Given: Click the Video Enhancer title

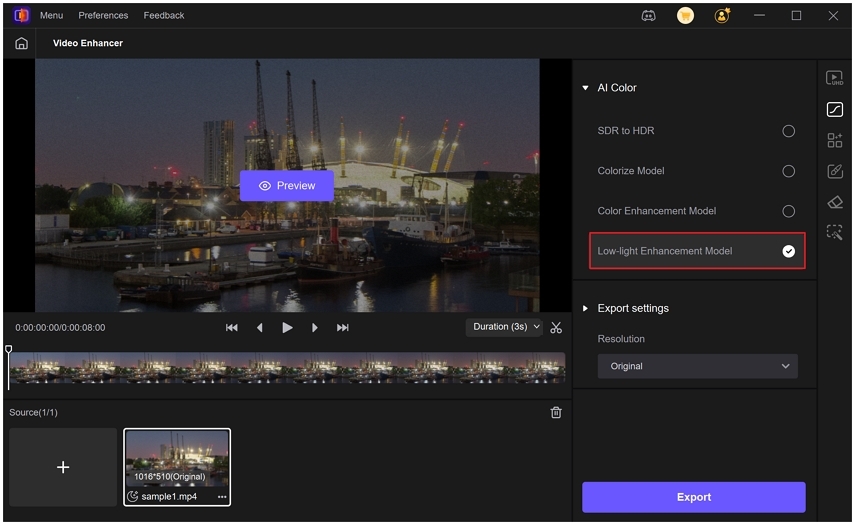Looking at the screenshot, I should (88, 43).
